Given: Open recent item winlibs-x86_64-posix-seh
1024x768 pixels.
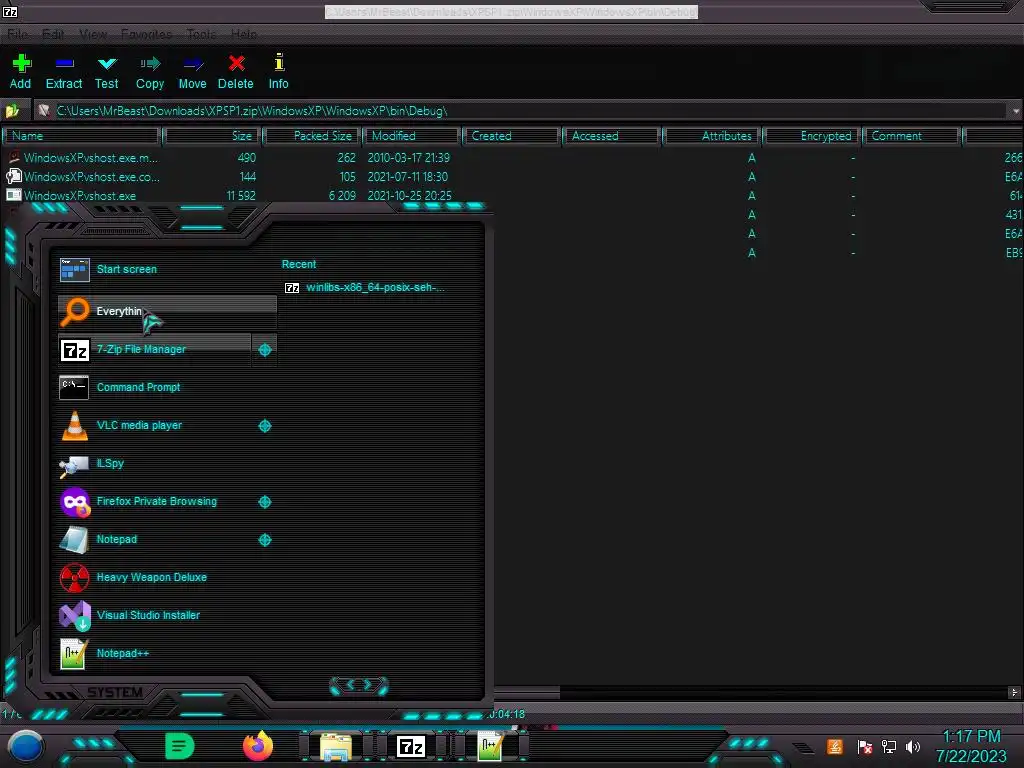Looking at the screenshot, I should coord(366,287).
